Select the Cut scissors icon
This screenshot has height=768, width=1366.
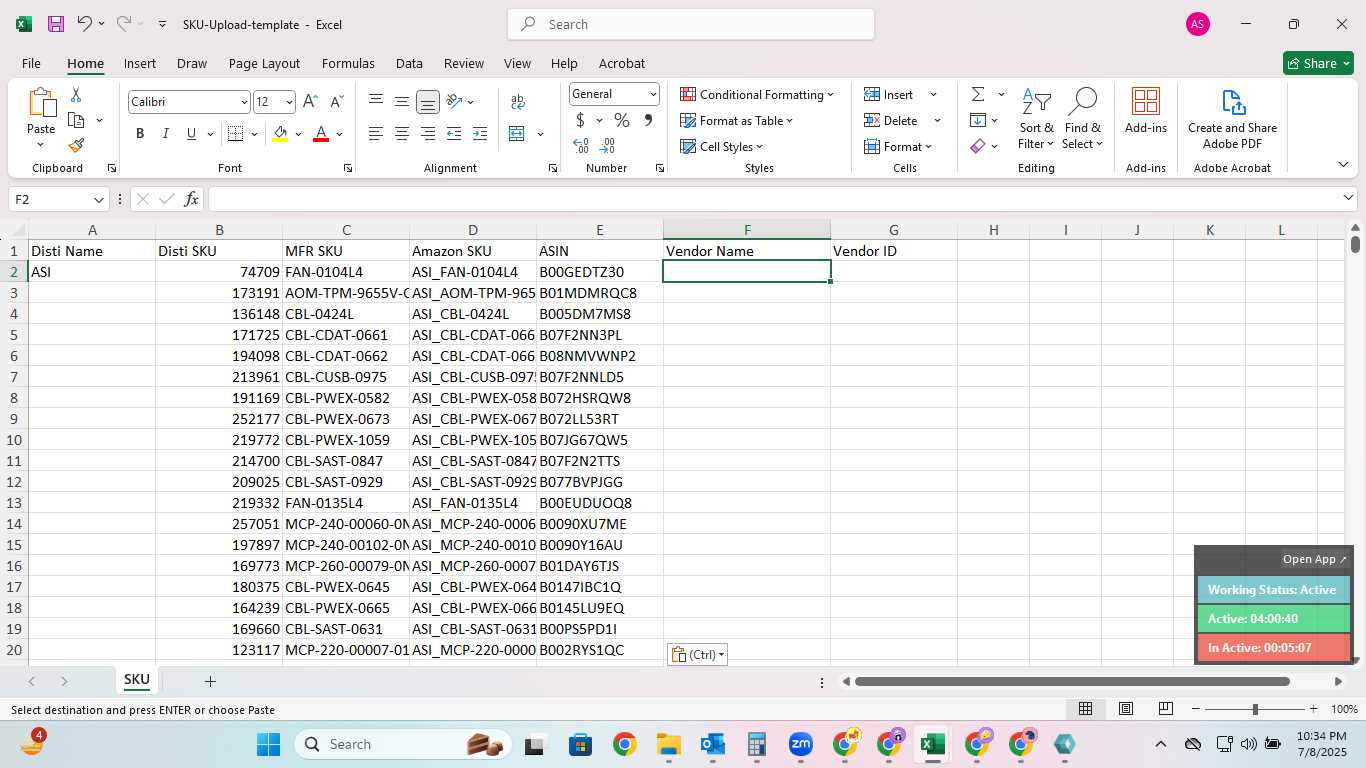tap(76, 95)
